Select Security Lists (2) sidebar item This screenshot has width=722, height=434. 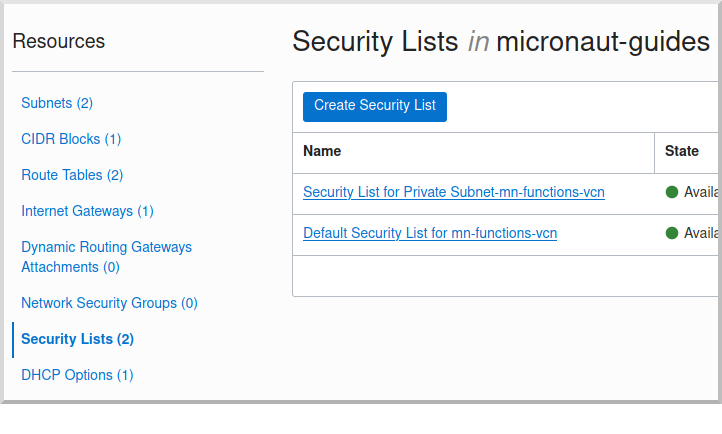(x=77, y=339)
